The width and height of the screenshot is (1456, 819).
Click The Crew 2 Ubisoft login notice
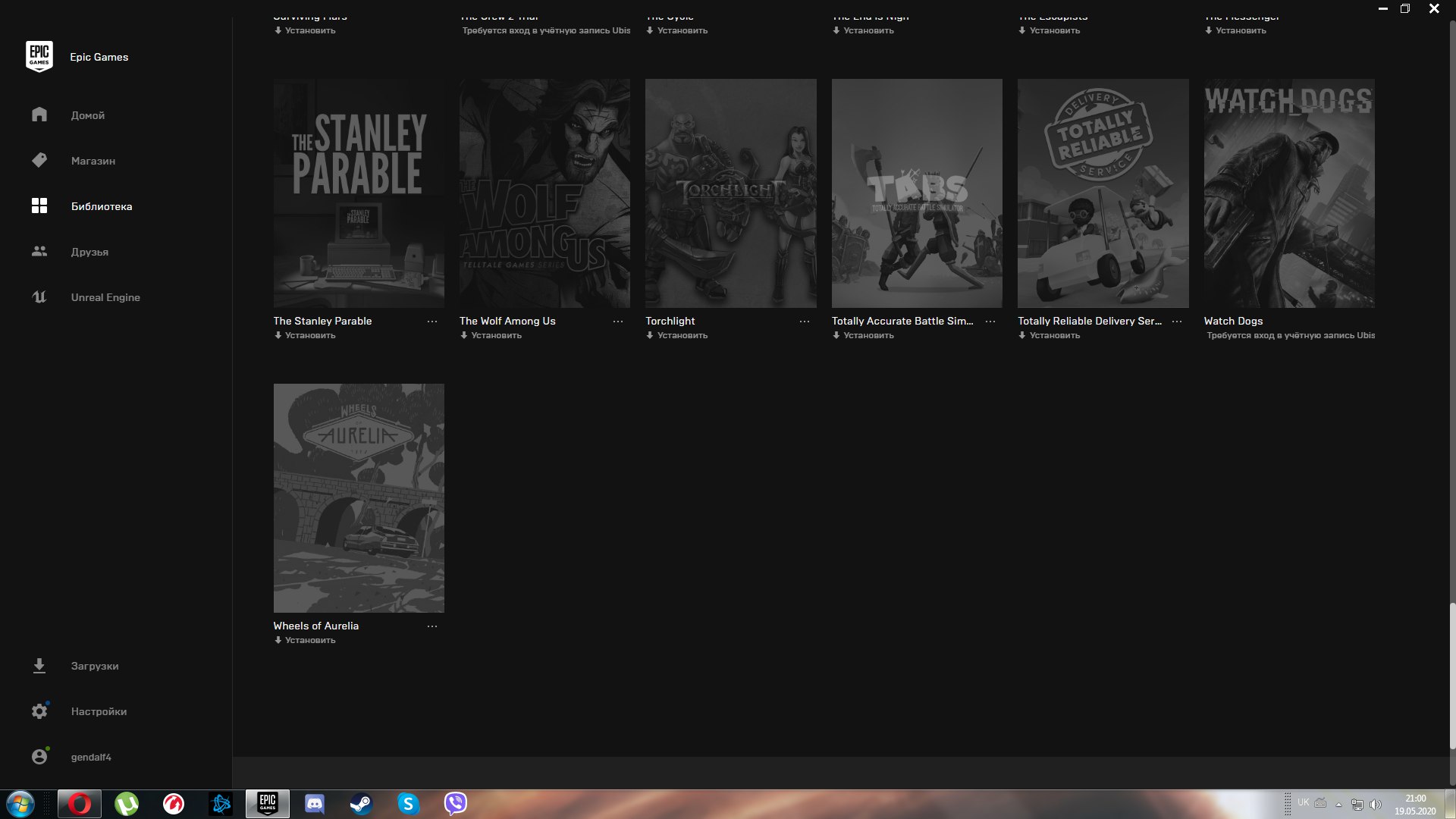click(x=546, y=30)
